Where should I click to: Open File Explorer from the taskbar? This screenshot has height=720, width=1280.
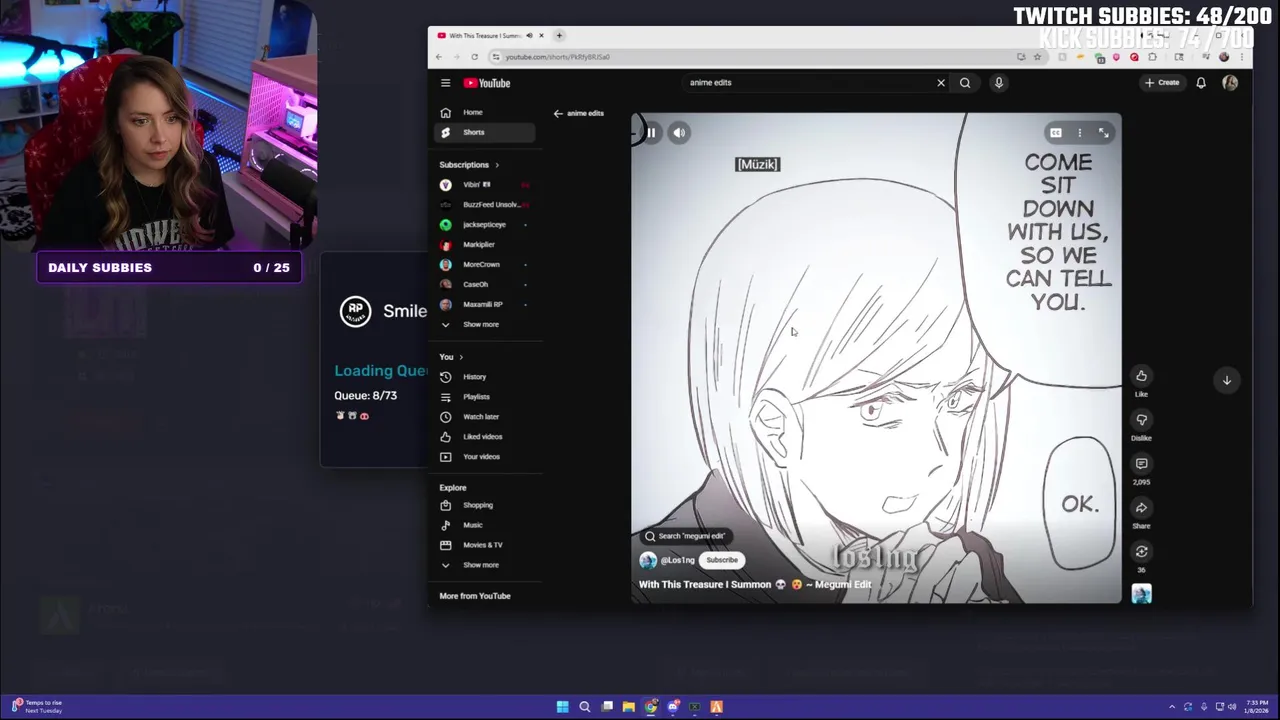coord(628,707)
